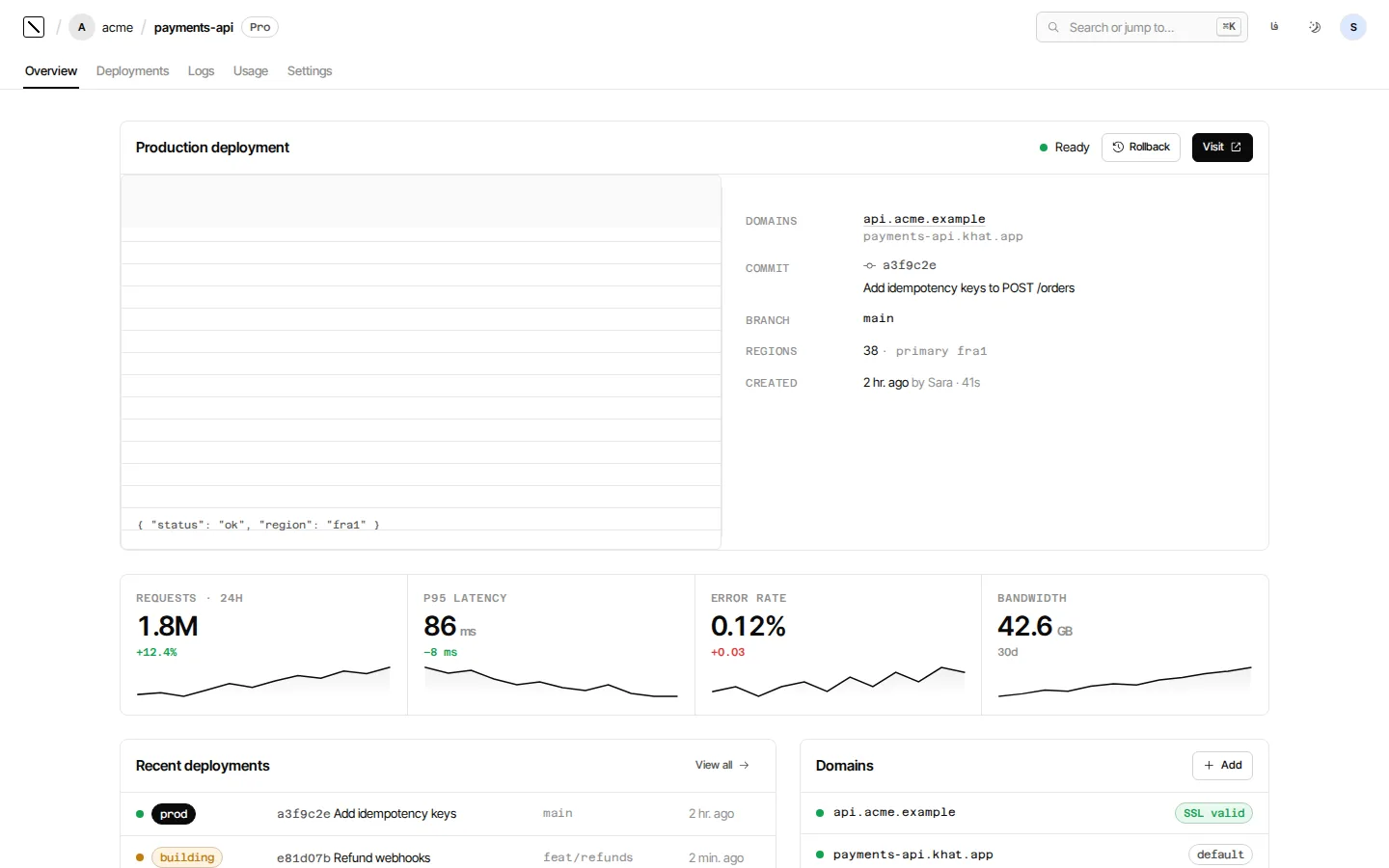
Task: Go to the Usage tab
Action: (251, 71)
